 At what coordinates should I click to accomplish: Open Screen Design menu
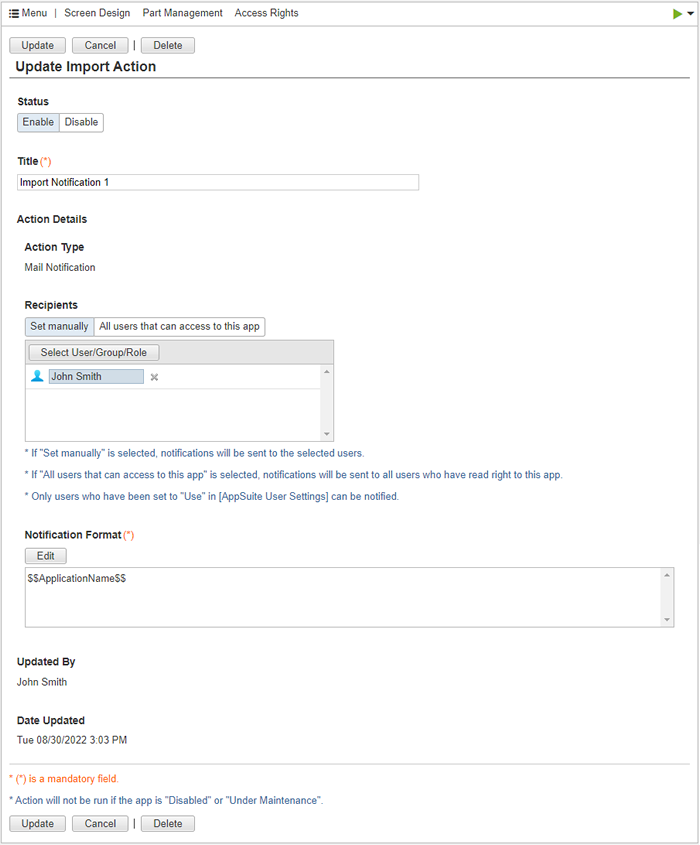point(97,13)
